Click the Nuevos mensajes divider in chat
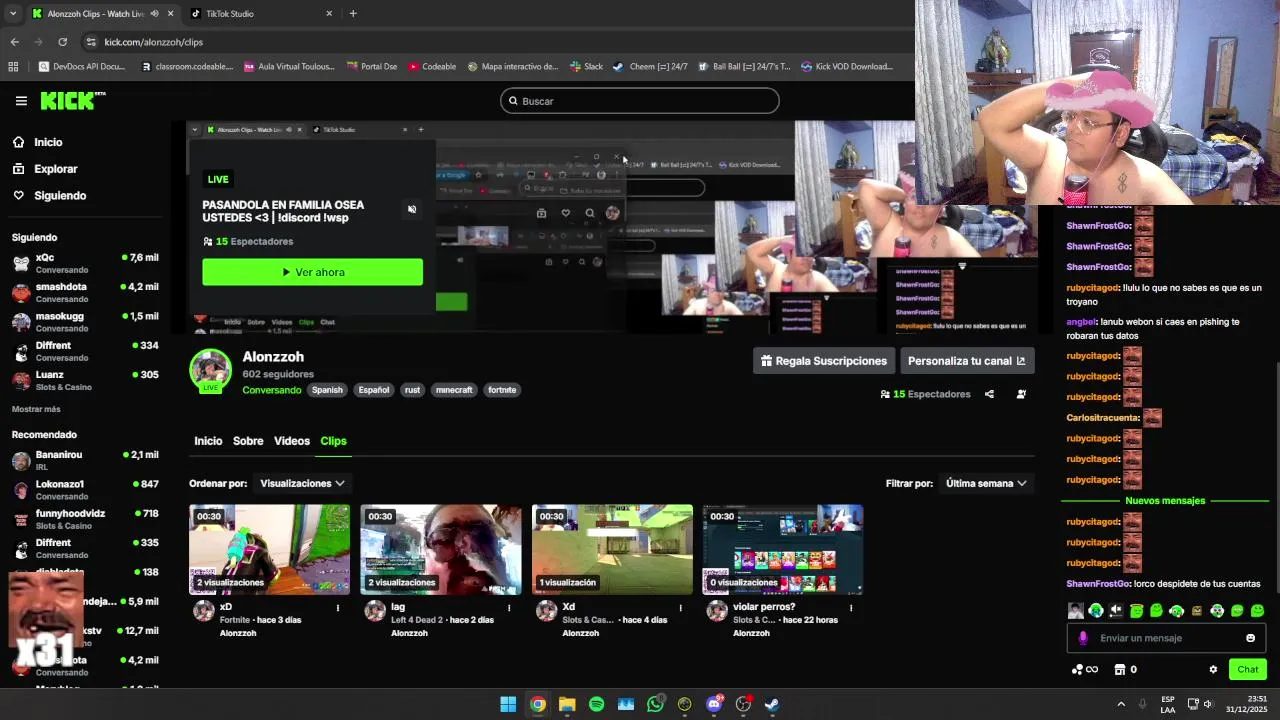The image size is (1280, 720). [1165, 500]
